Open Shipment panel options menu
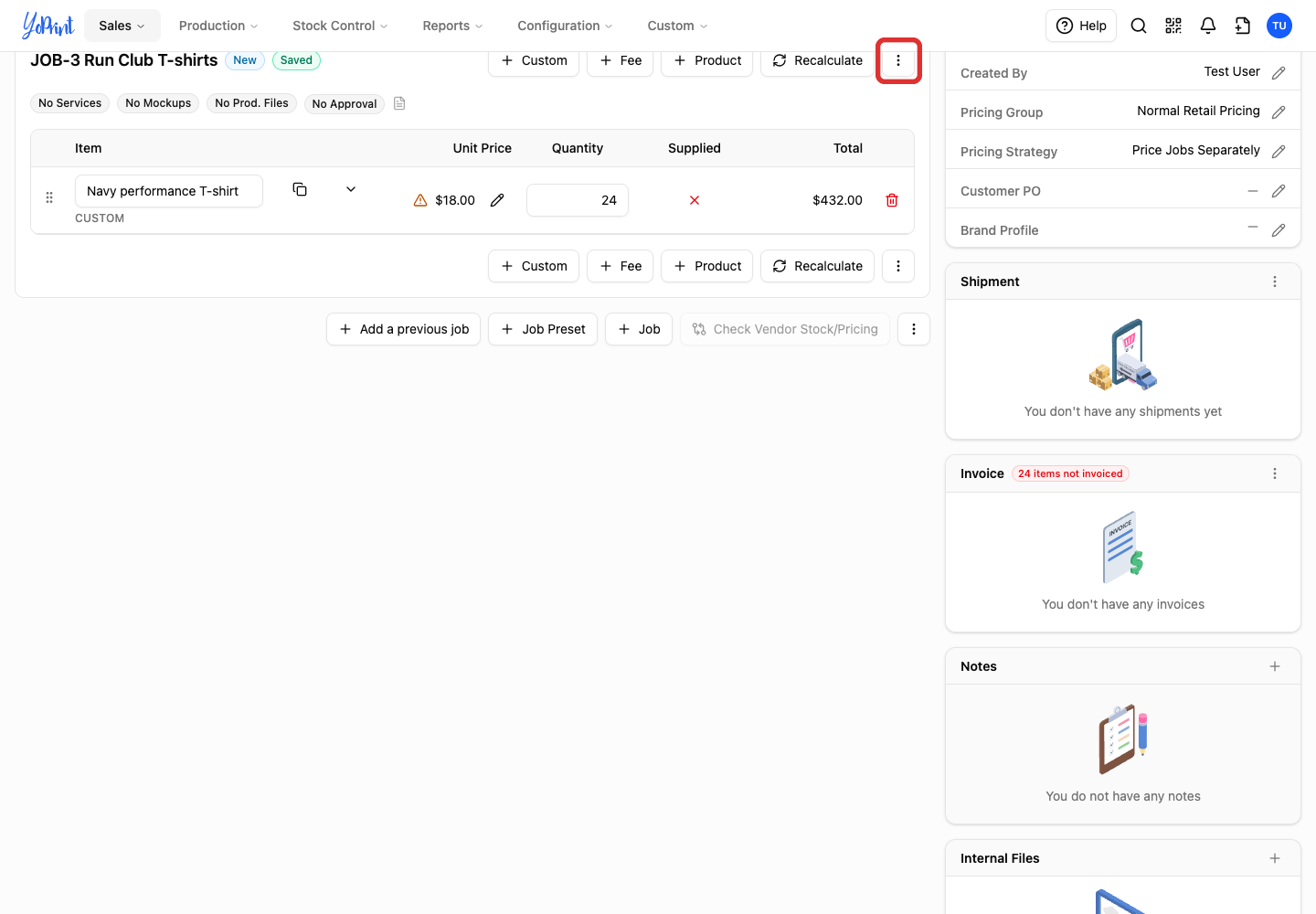Viewport: 1316px width, 914px height. coord(1275,282)
